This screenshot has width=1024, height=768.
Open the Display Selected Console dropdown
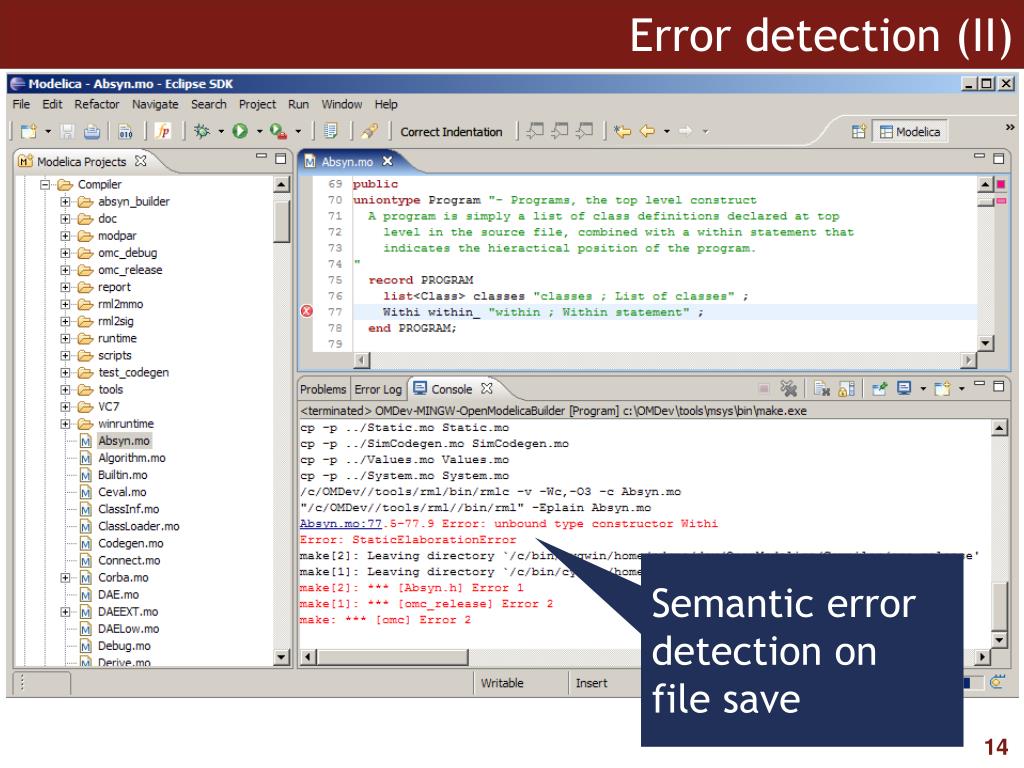coord(923,389)
